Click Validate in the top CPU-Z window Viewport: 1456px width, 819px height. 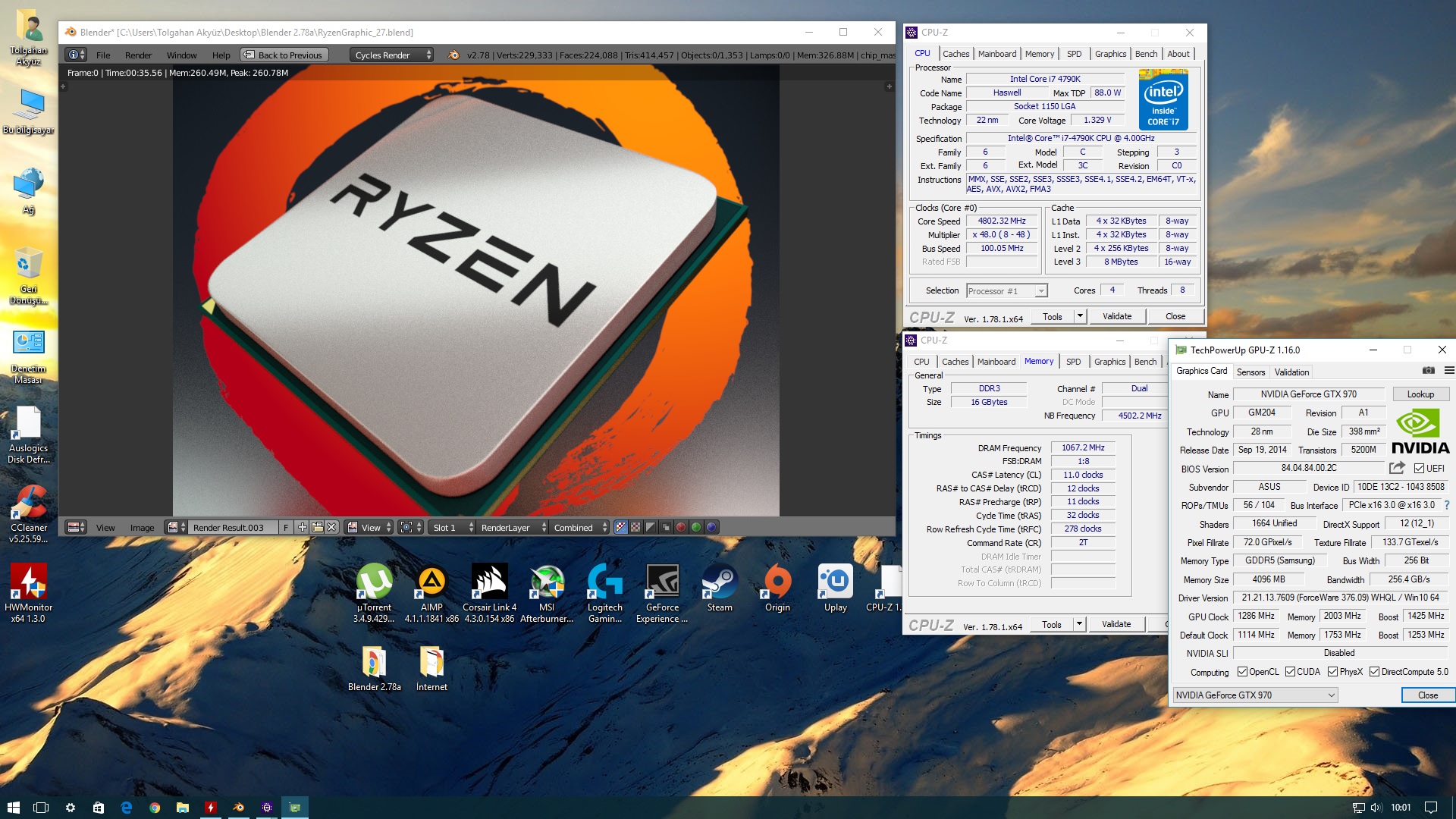(x=1117, y=316)
